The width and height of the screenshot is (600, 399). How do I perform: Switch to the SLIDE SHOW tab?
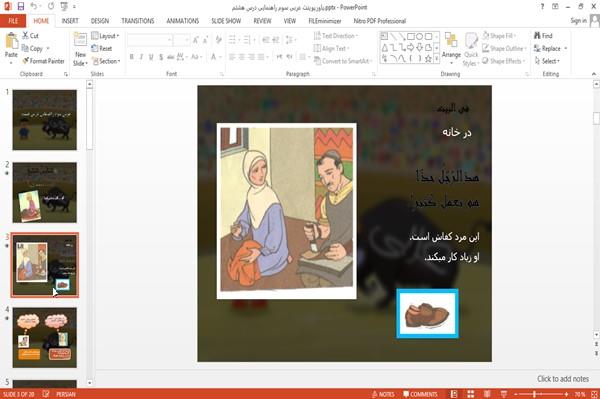click(226, 21)
